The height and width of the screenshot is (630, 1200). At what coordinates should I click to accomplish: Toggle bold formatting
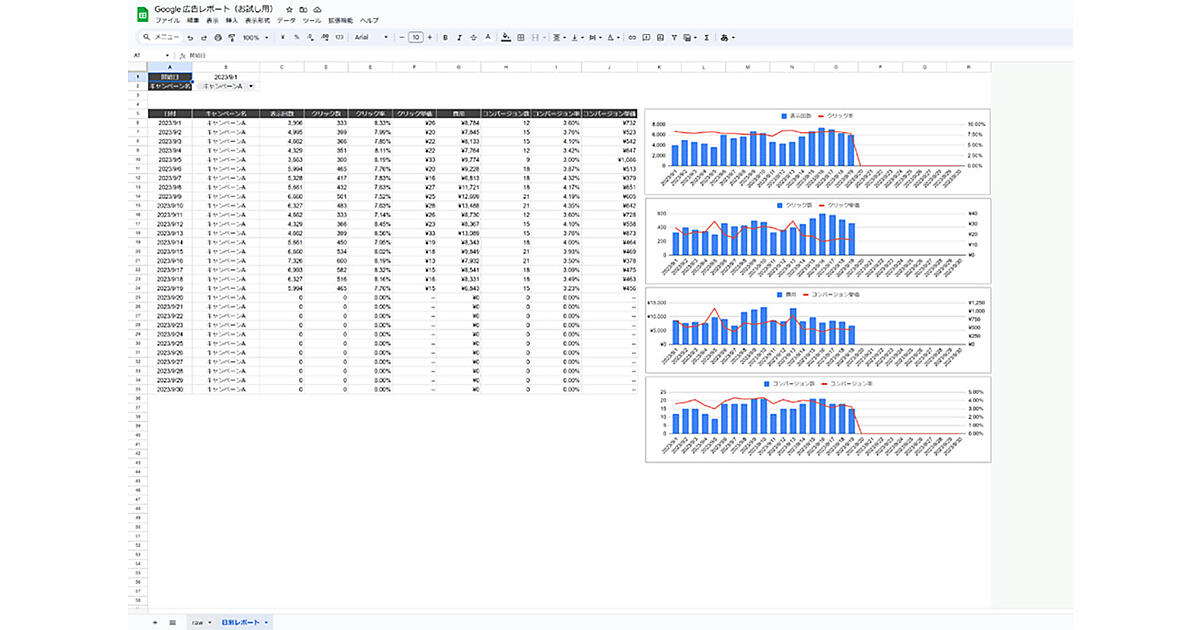(x=444, y=38)
